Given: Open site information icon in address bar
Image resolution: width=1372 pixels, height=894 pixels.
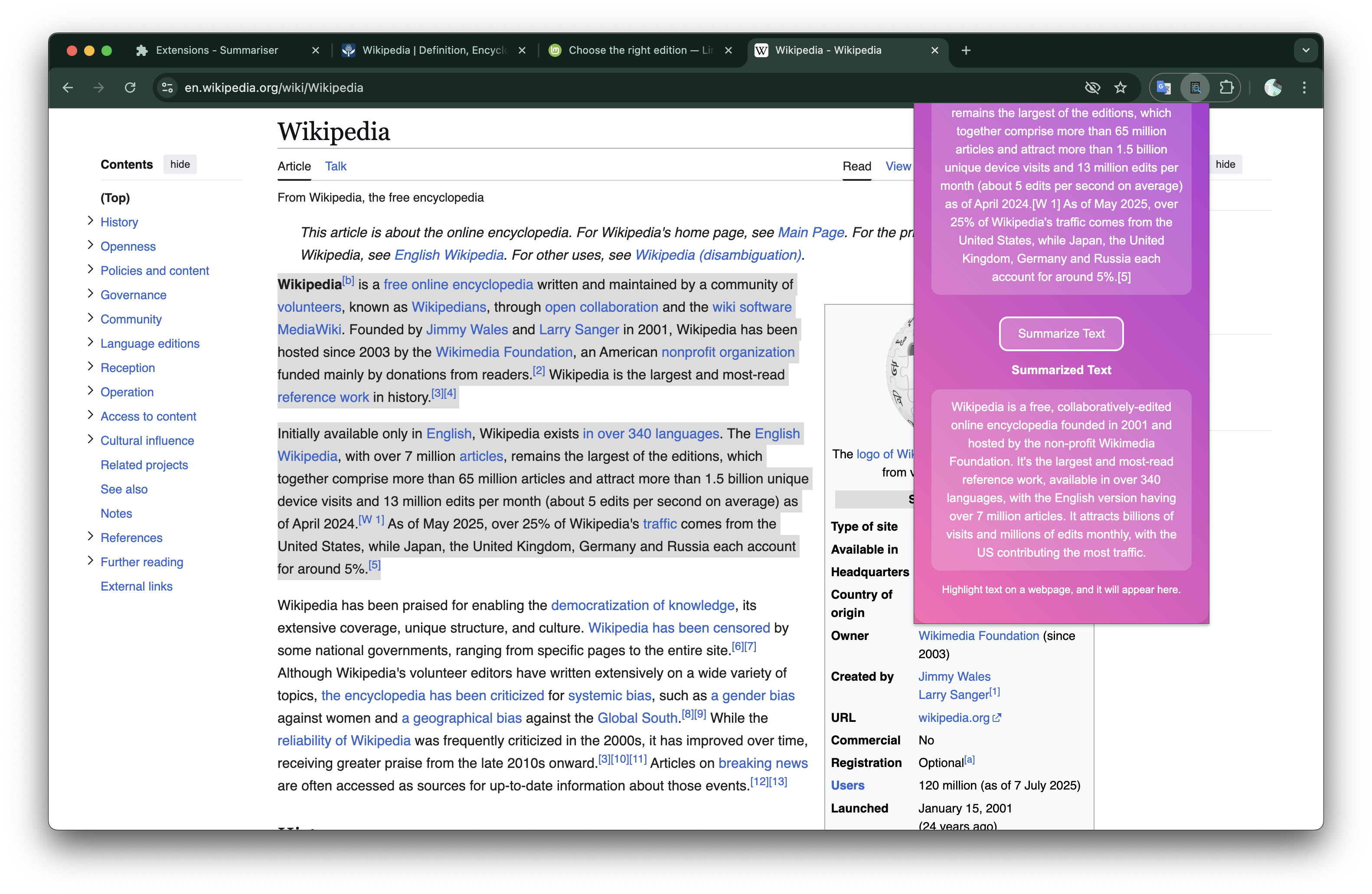Looking at the screenshot, I should (167, 88).
